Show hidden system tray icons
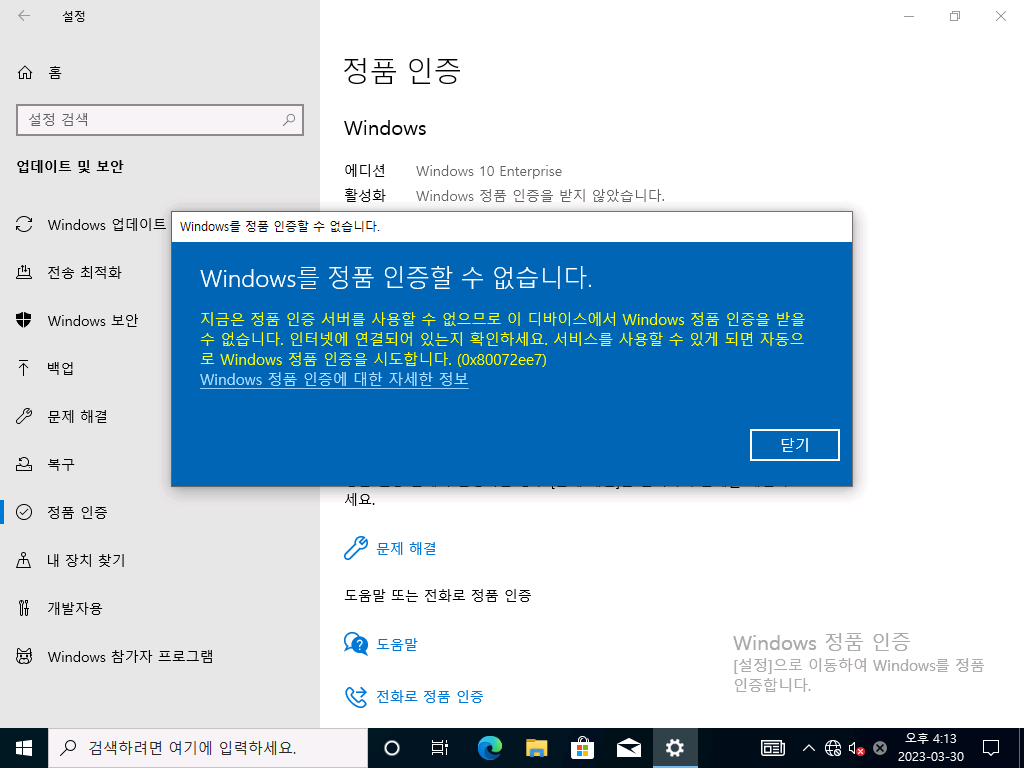 tap(808, 748)
